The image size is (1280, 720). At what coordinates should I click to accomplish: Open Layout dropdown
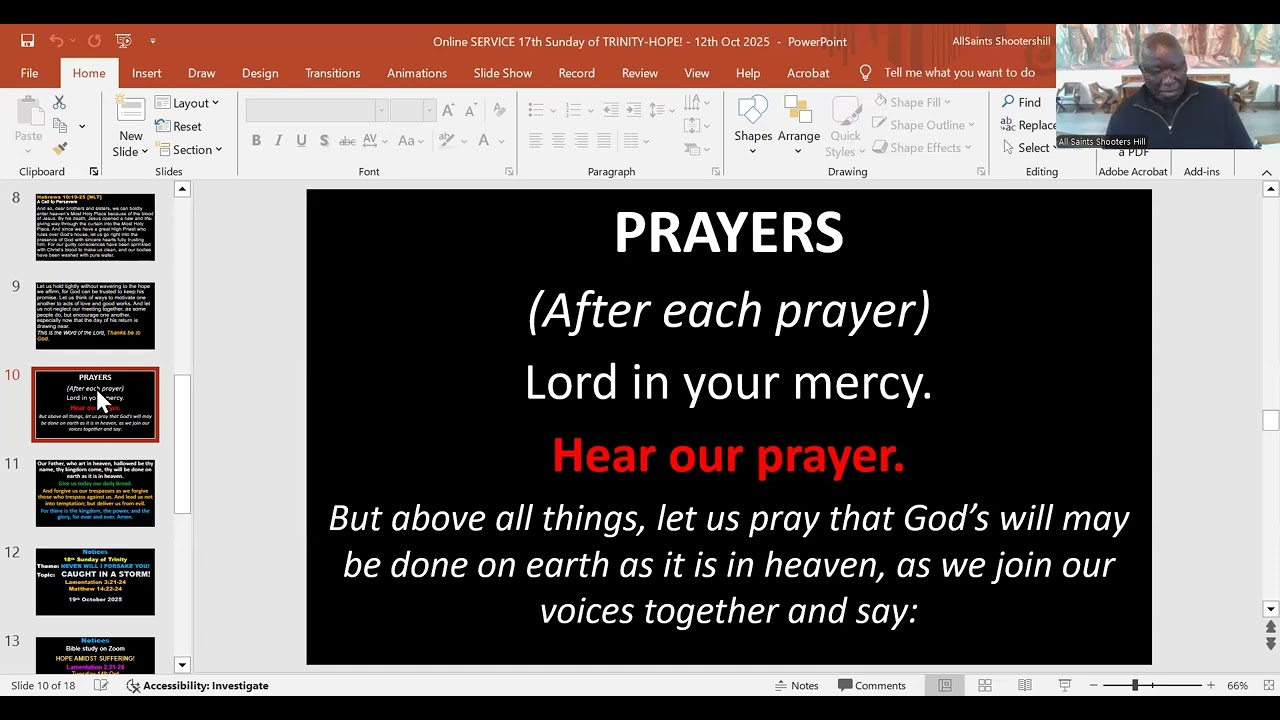point(187,103)
